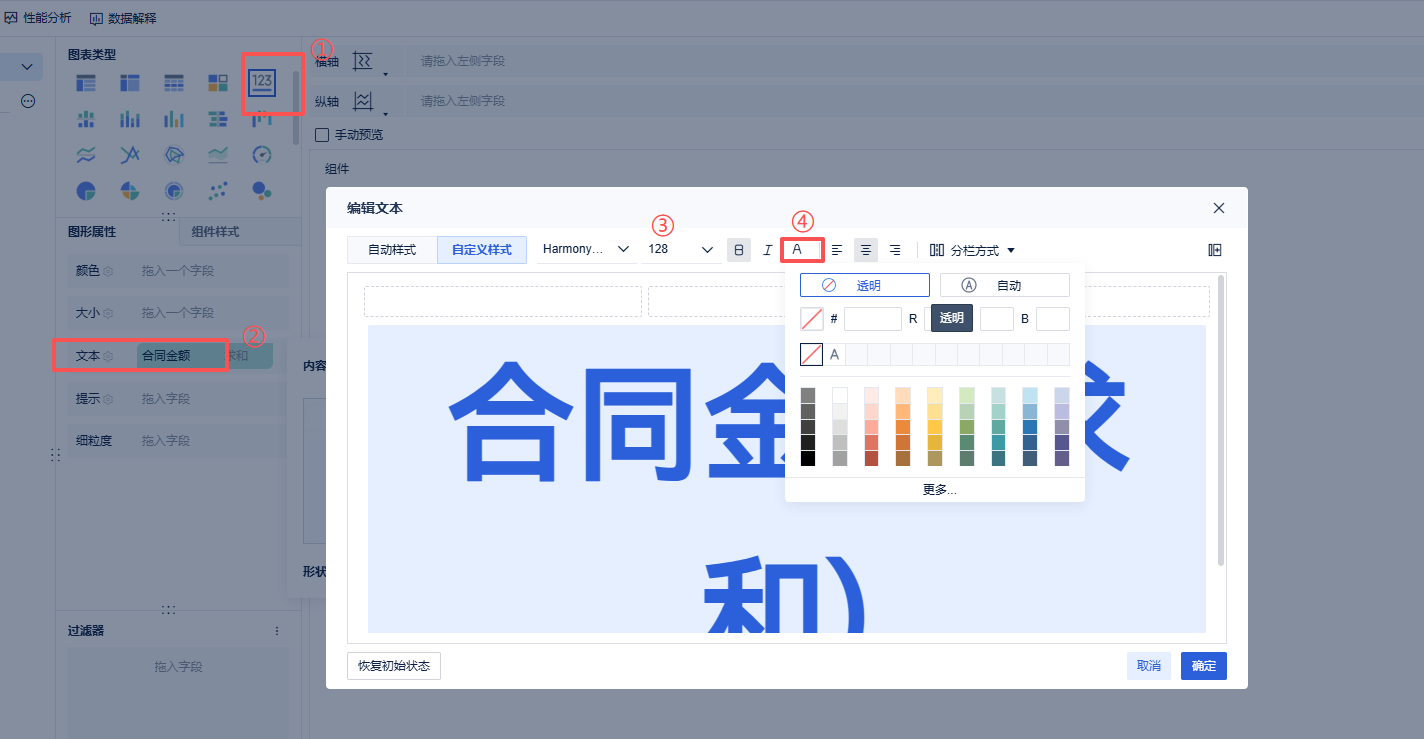Select the slashed swatch in recent colors row
Viewport: 1424px width, 739px height.
811,354
